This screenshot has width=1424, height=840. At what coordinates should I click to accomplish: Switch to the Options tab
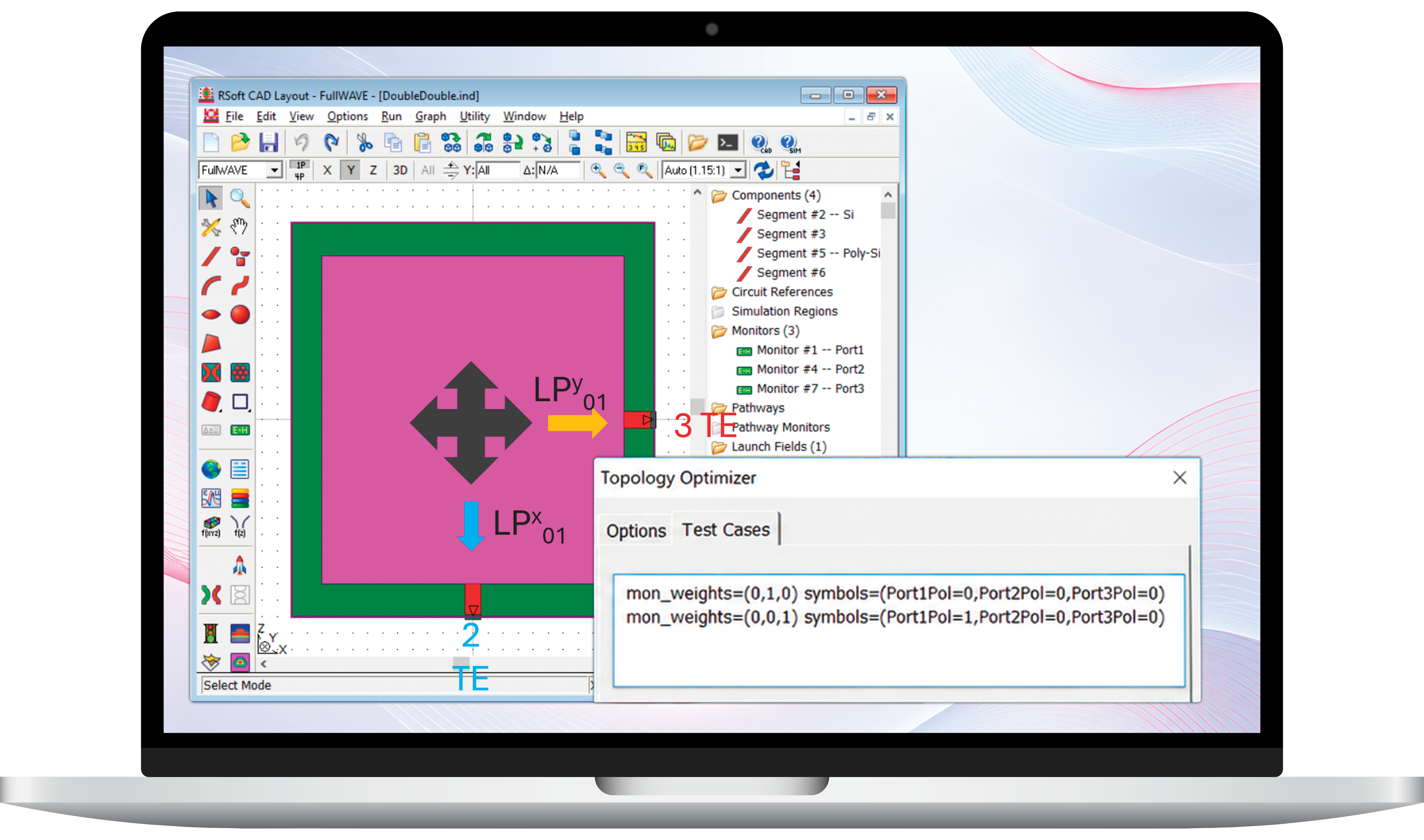point(636,531)
